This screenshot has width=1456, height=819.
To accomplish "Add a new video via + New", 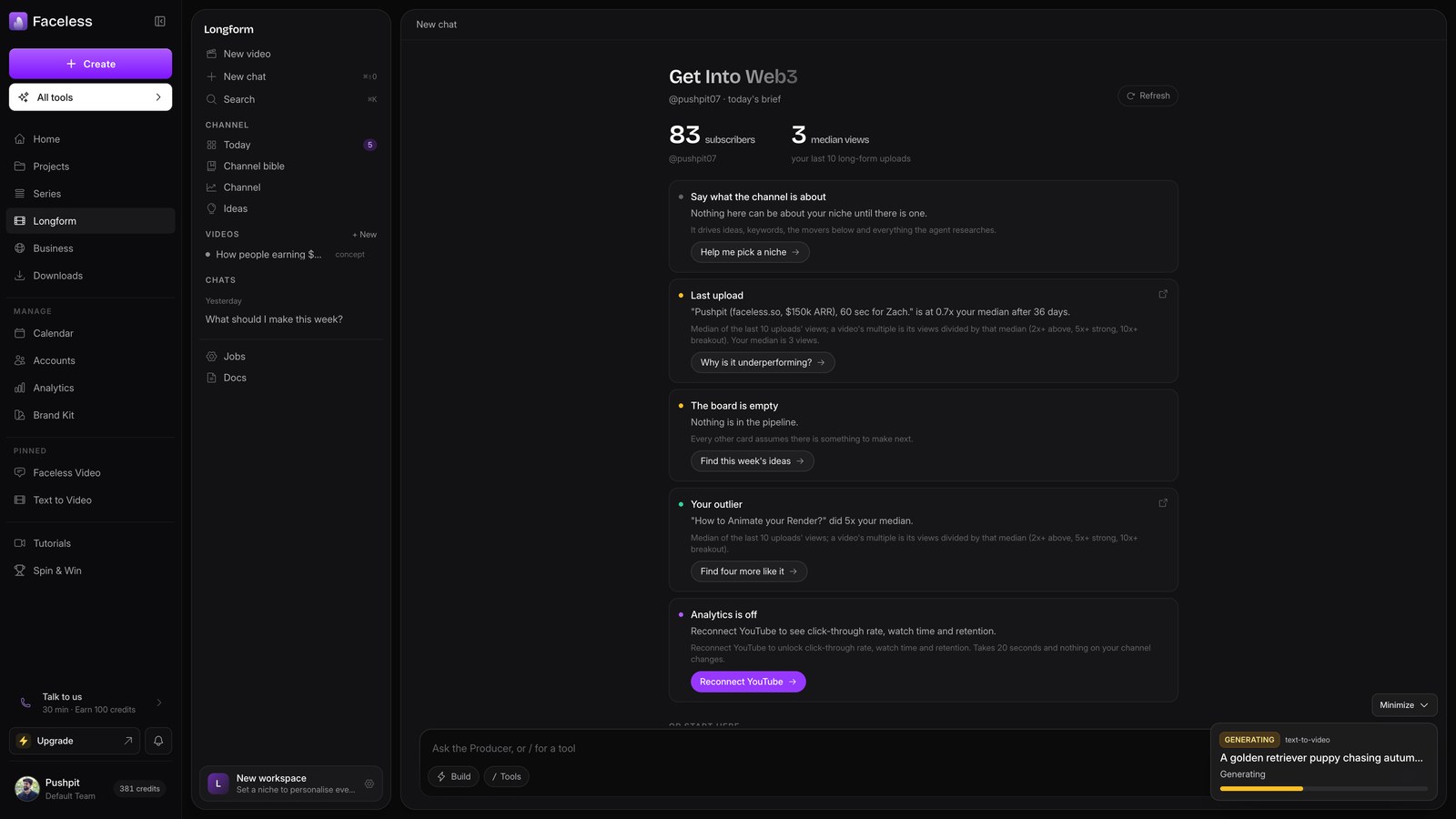I will click(x=365, y=235).
